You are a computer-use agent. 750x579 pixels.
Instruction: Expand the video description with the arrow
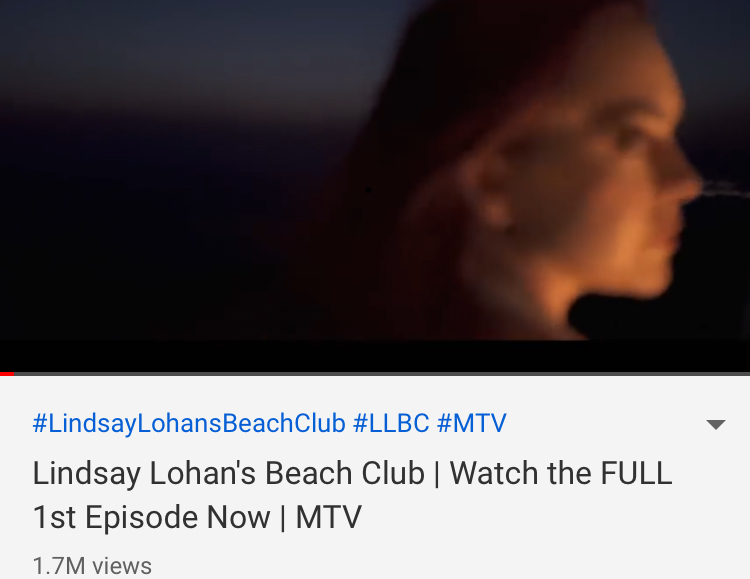(x=716, y=424)
